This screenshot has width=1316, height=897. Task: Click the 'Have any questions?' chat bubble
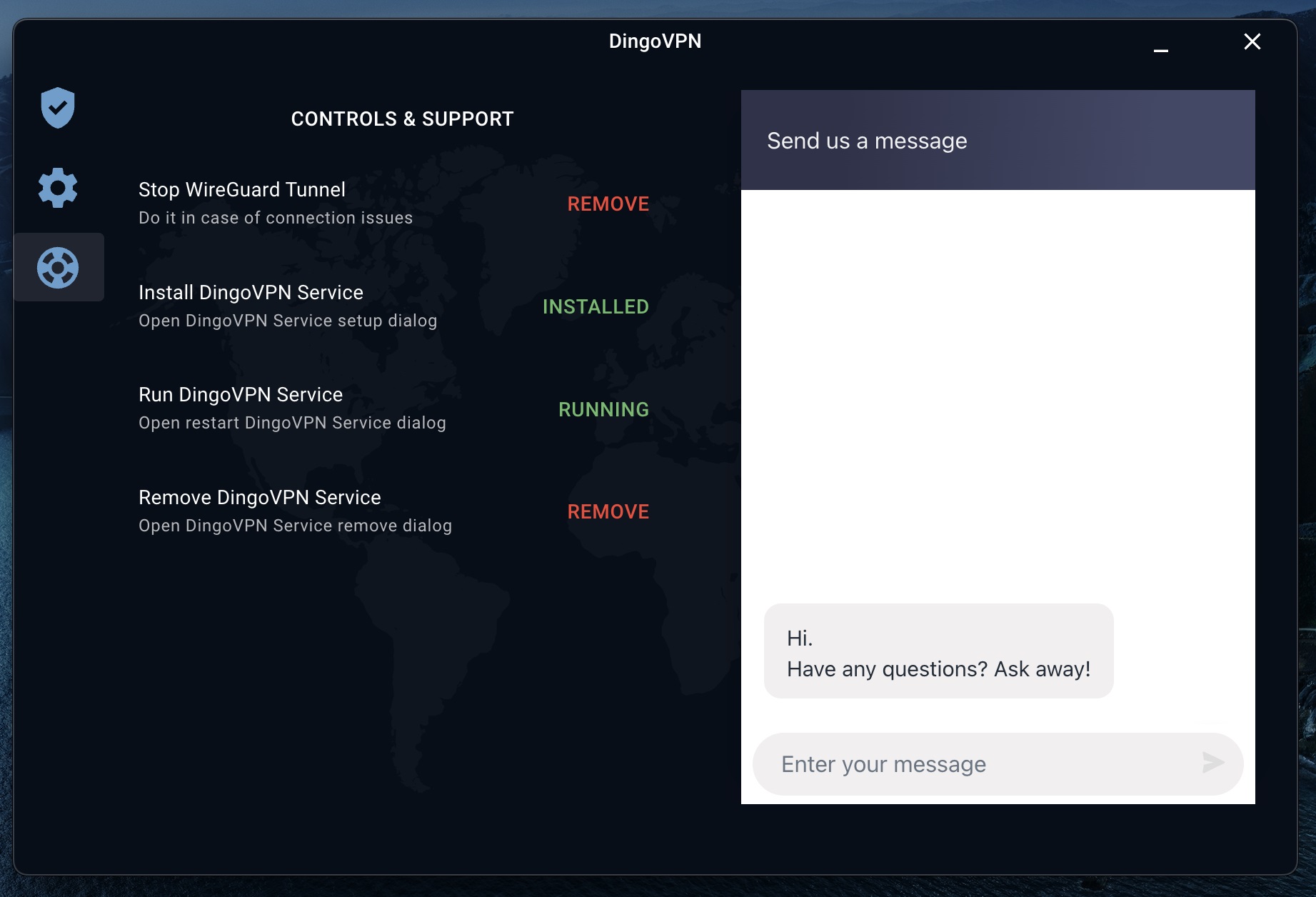click(x=938, y=651)
